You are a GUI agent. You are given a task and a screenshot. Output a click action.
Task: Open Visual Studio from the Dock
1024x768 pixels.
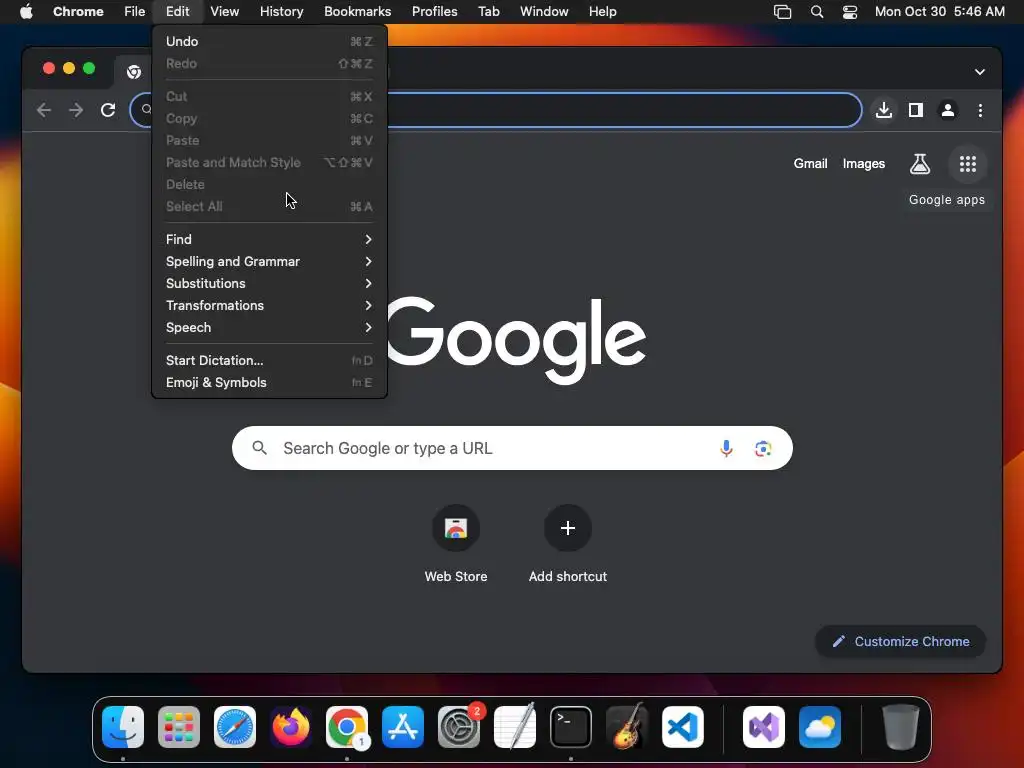pos(763,727)
